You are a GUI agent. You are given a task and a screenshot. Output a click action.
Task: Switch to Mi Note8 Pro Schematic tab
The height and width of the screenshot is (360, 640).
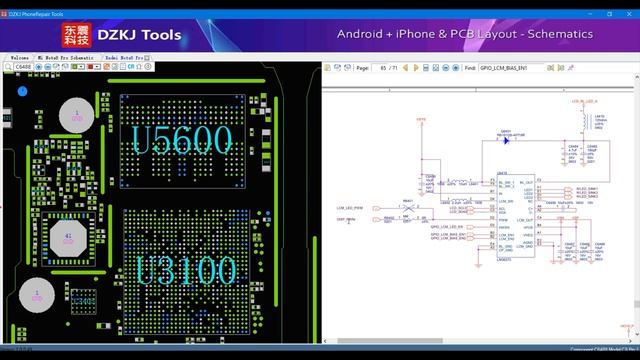[65, 58]
